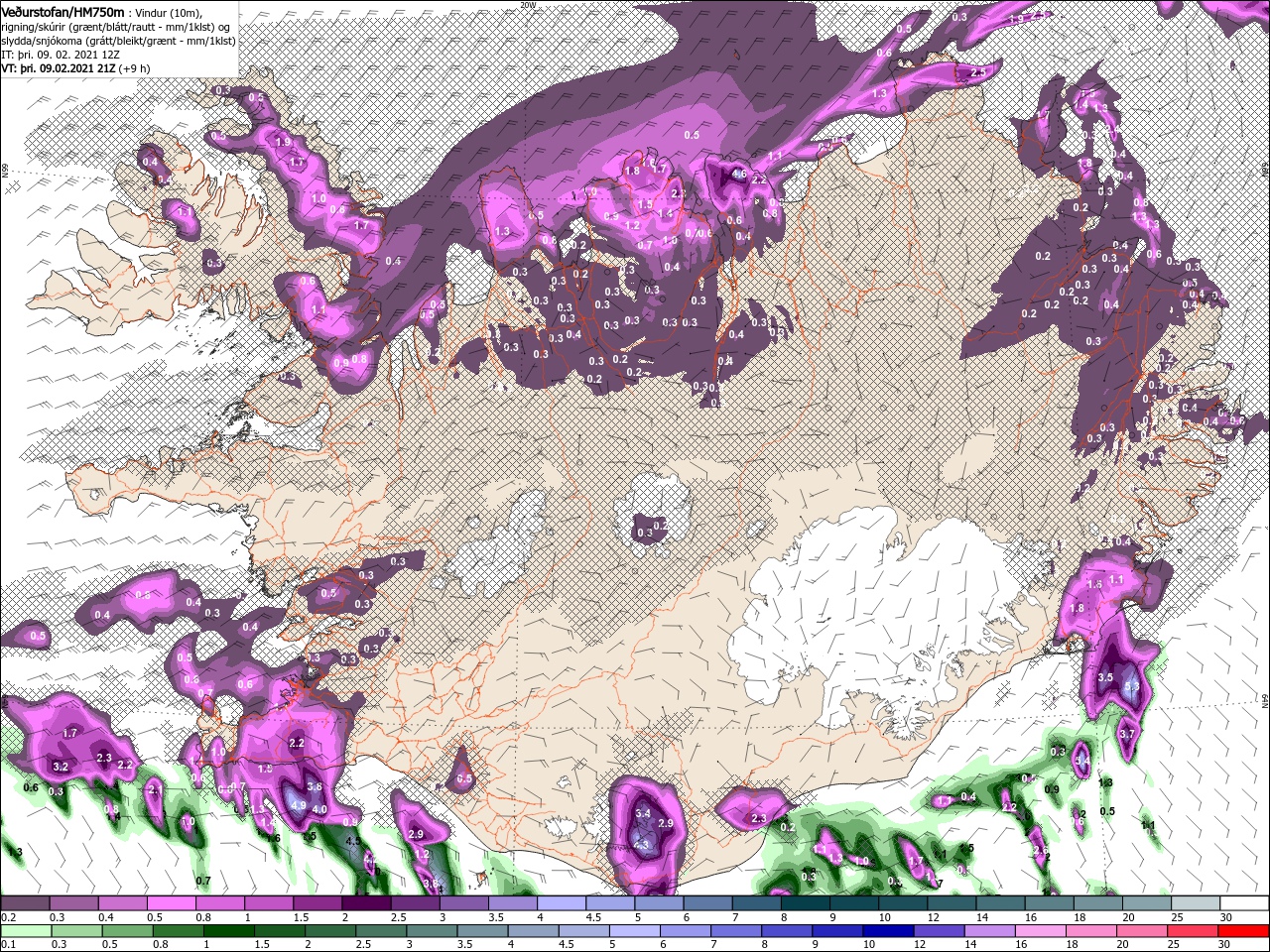Click the 4.9 precipitation value on map
1270x952 pixels.
point(299,805)
